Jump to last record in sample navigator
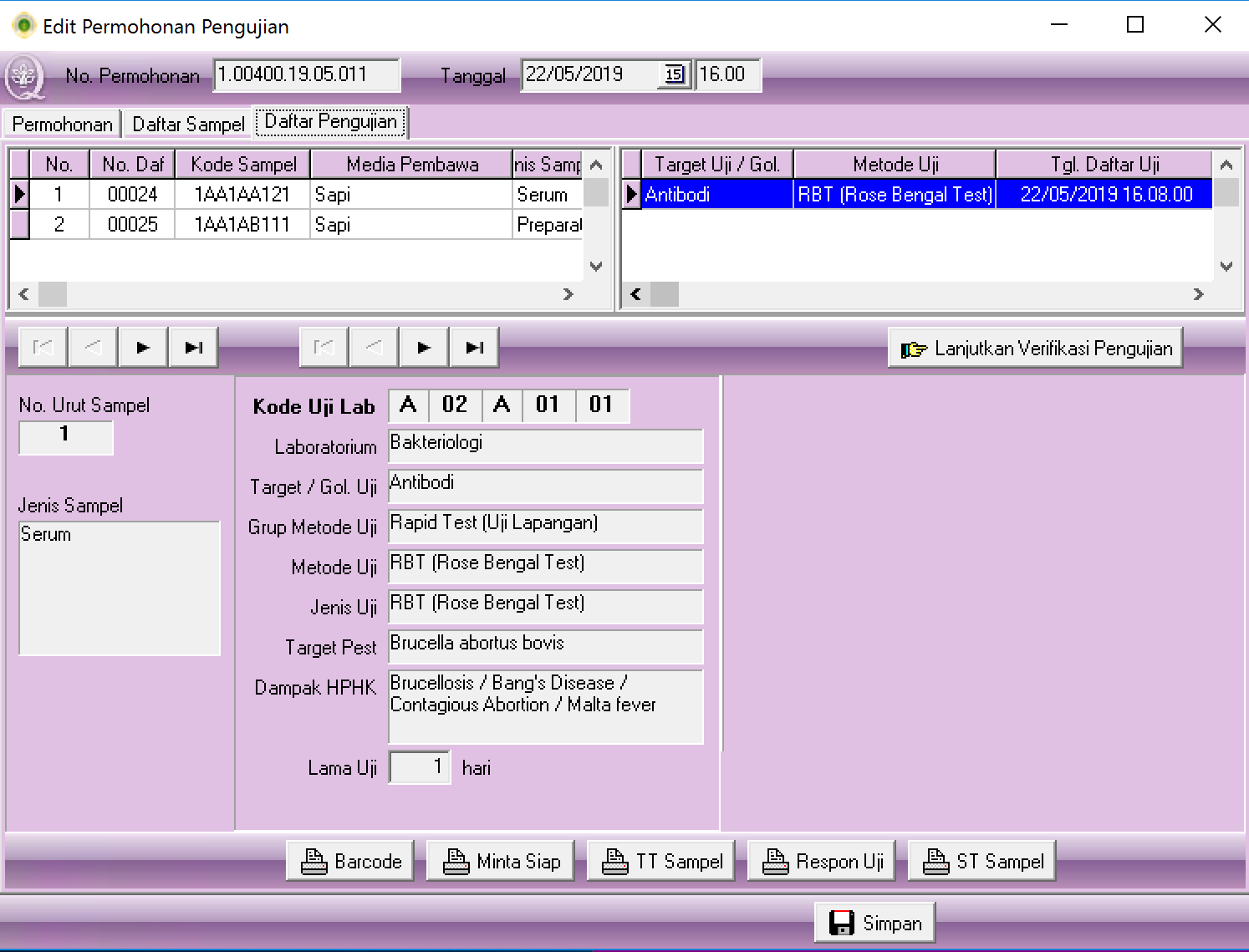 (193, 348)
